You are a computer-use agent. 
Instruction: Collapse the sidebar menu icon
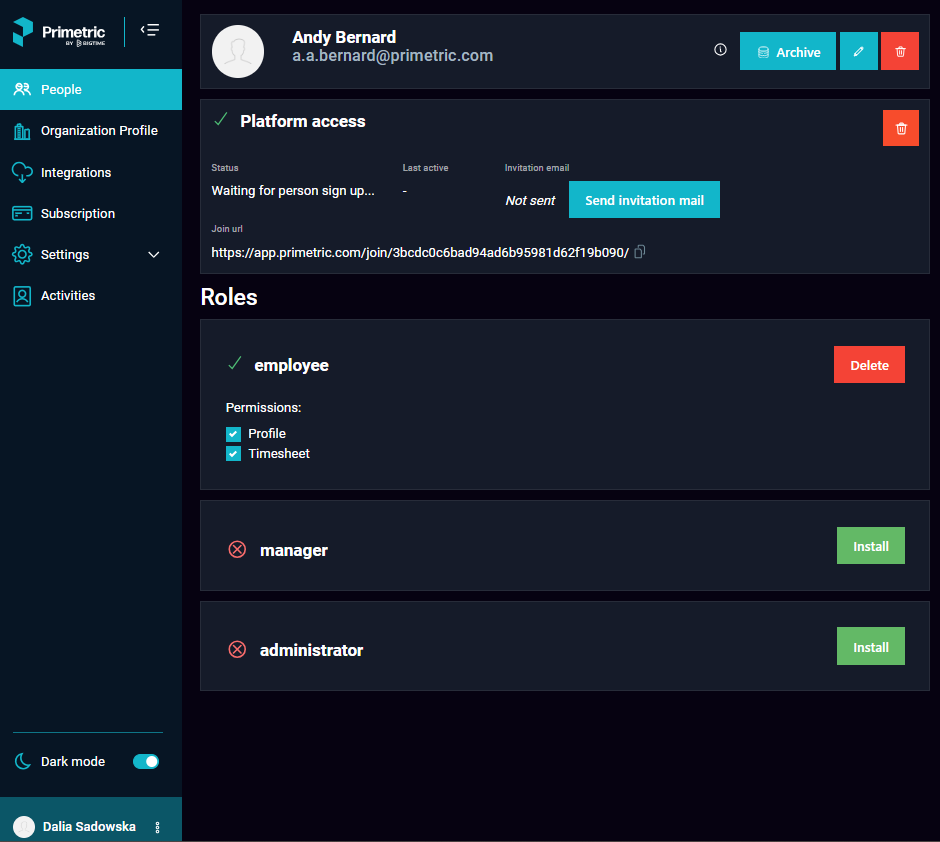(x=150, y=30)
